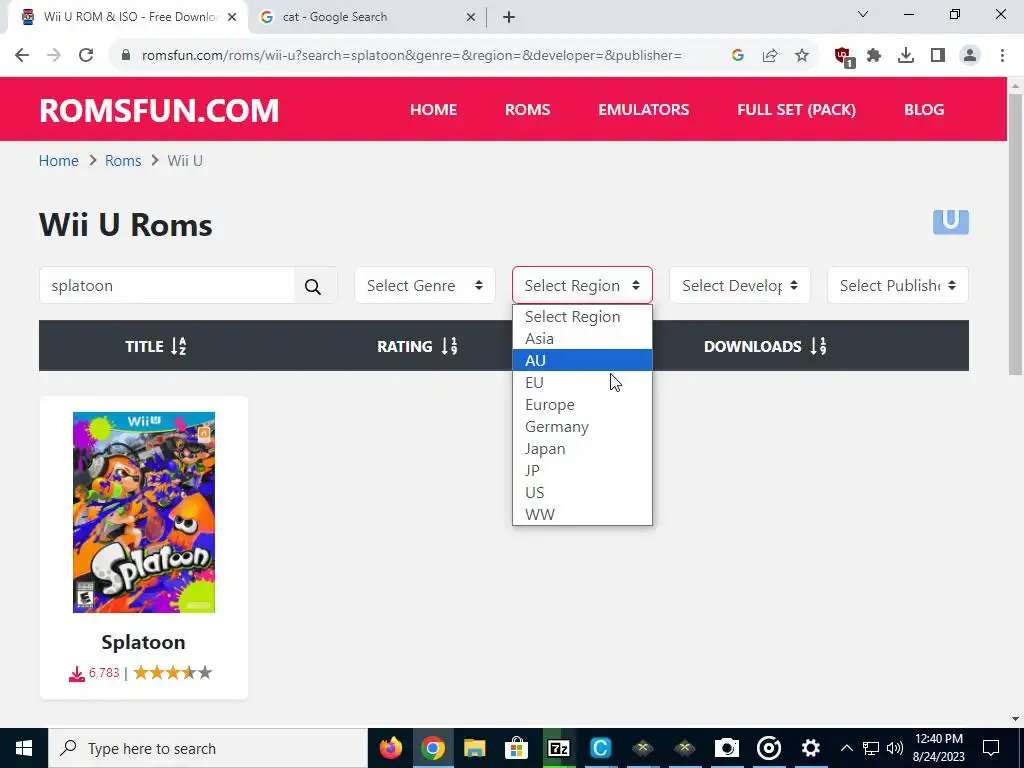Open BLOG in site navigation
1024x768 pixels.
924,110
